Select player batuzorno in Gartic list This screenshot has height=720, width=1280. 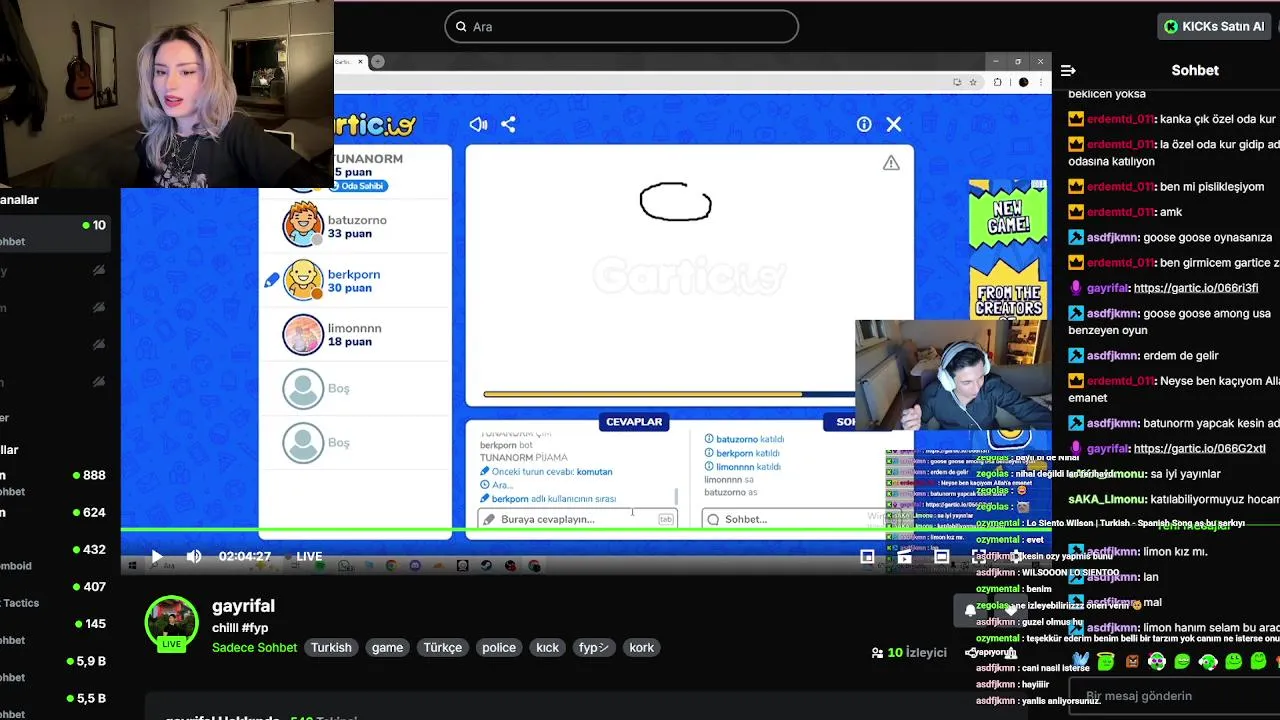point(355,226)
